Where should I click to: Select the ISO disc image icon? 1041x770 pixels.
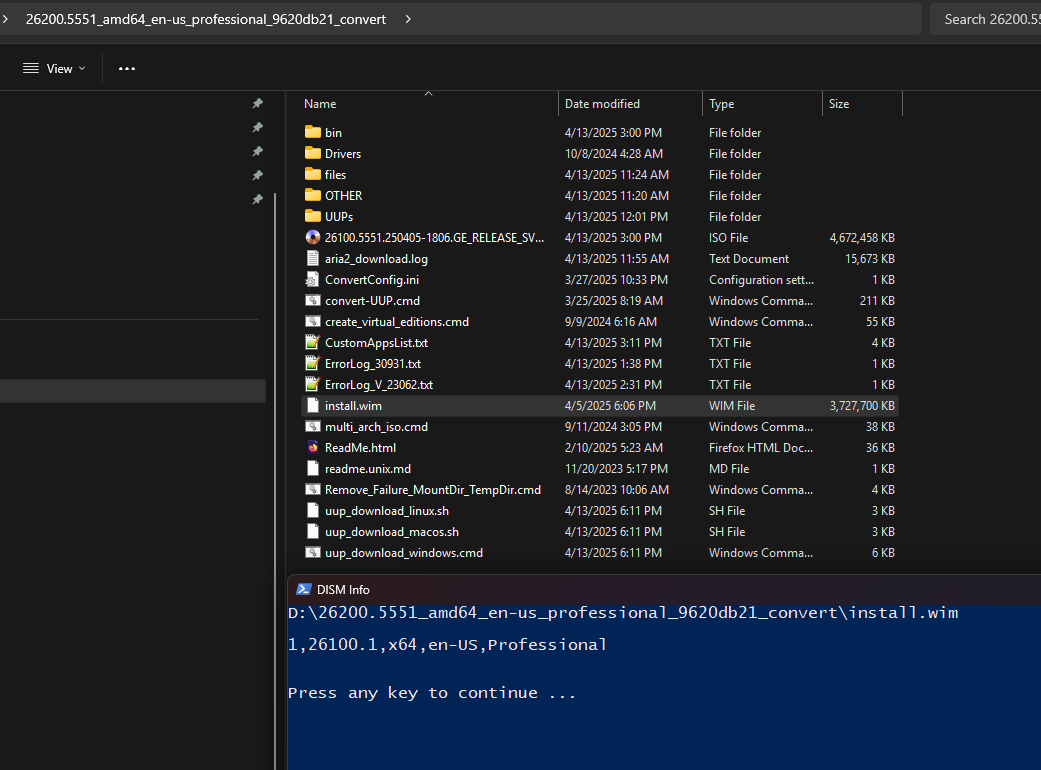313,238
